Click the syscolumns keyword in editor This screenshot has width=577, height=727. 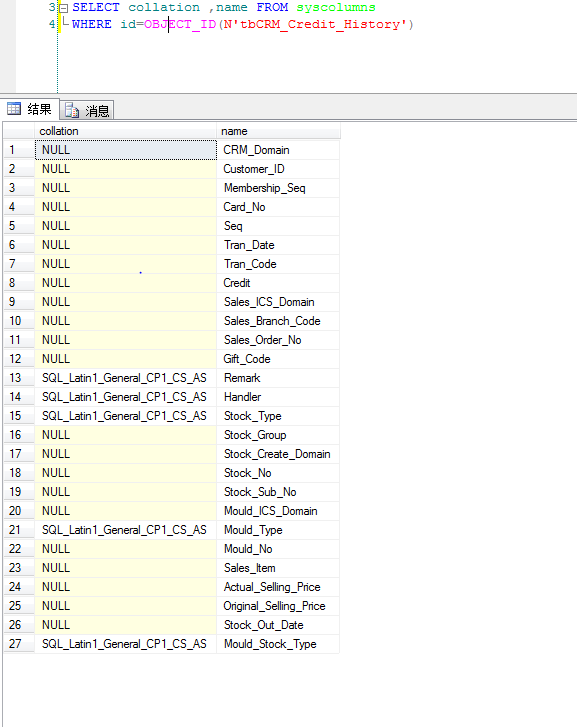pyautogui.click(x=336, y=7)
